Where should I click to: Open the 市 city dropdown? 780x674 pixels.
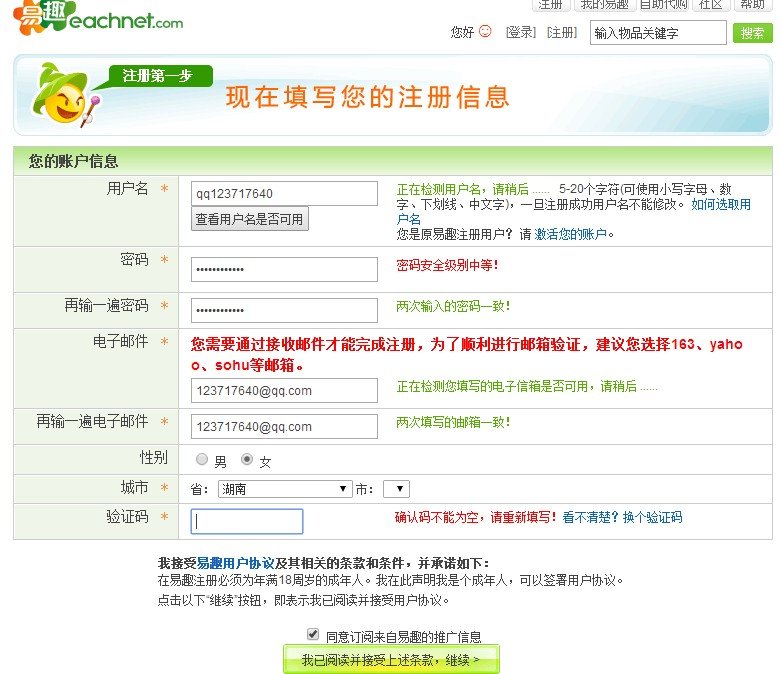(396, 489)
